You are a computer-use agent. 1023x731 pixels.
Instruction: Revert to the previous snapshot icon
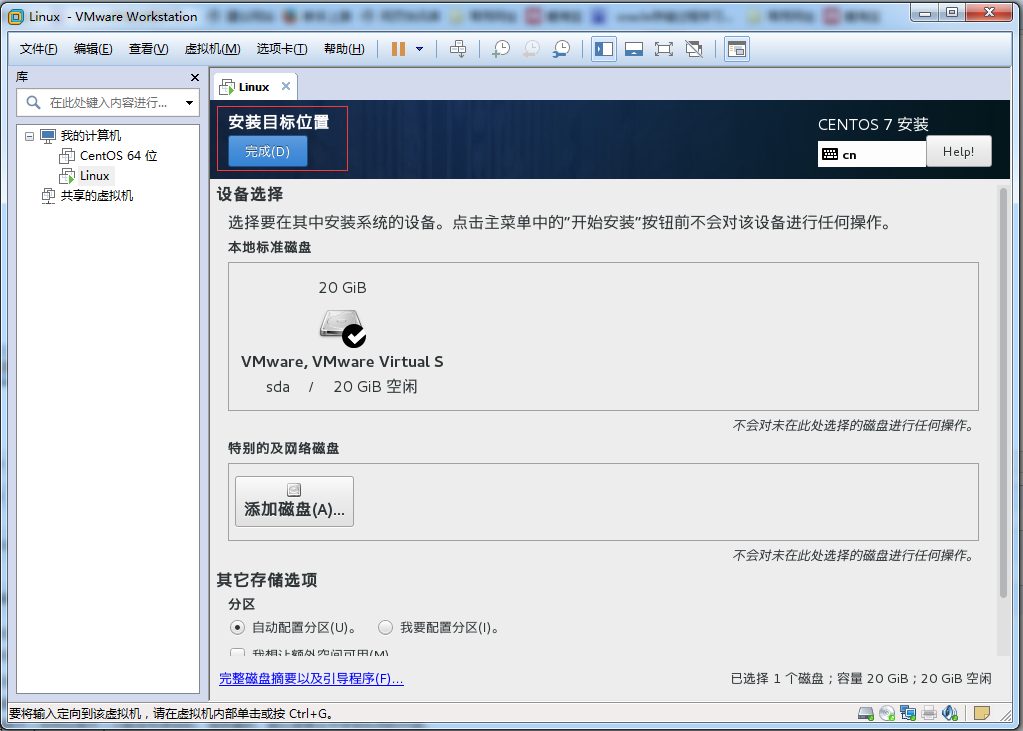pyautogui.click(x=531, y=49)
